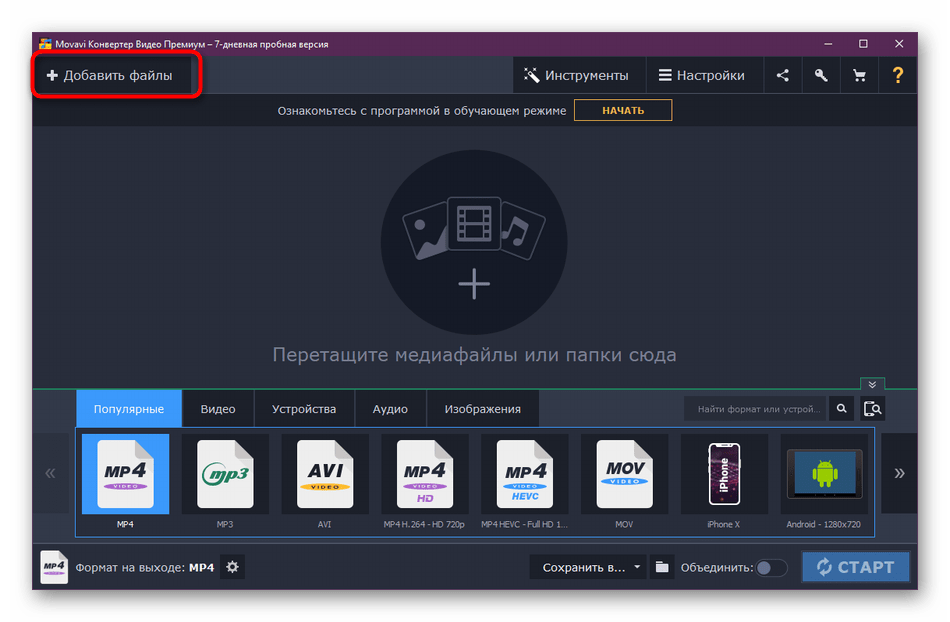Select the iPhone X device preset
Screen dimensions: 950x622
pyautogui.click(x=724, y=481)
